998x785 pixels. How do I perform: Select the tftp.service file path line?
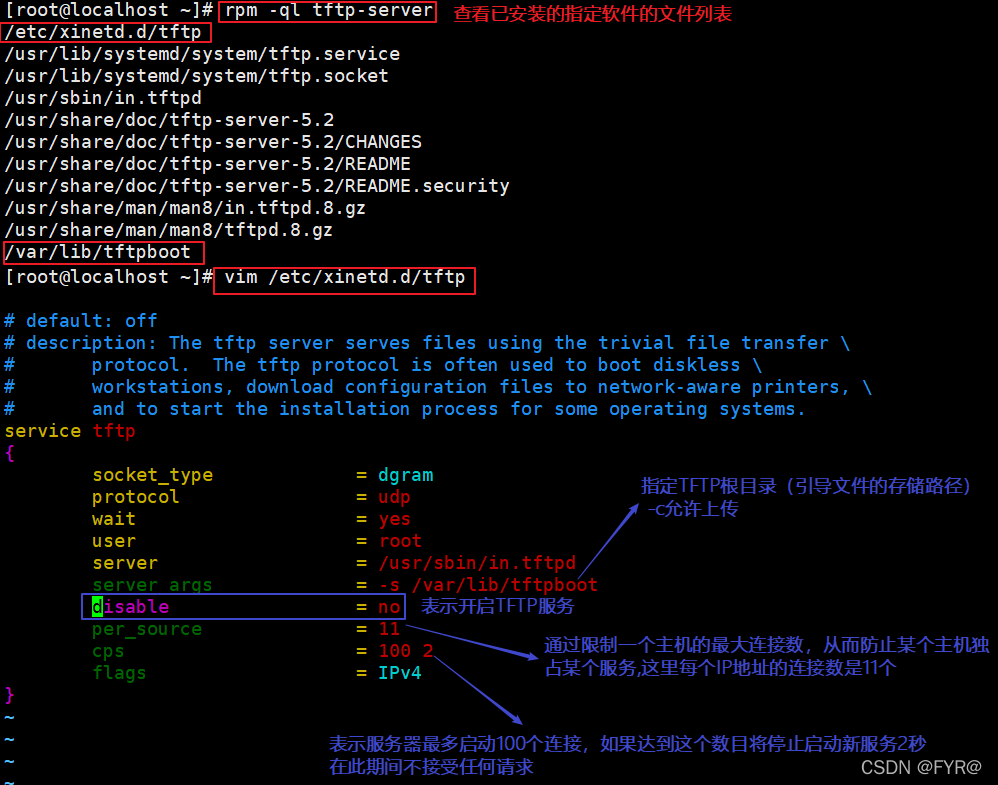(x=202, y=54)
